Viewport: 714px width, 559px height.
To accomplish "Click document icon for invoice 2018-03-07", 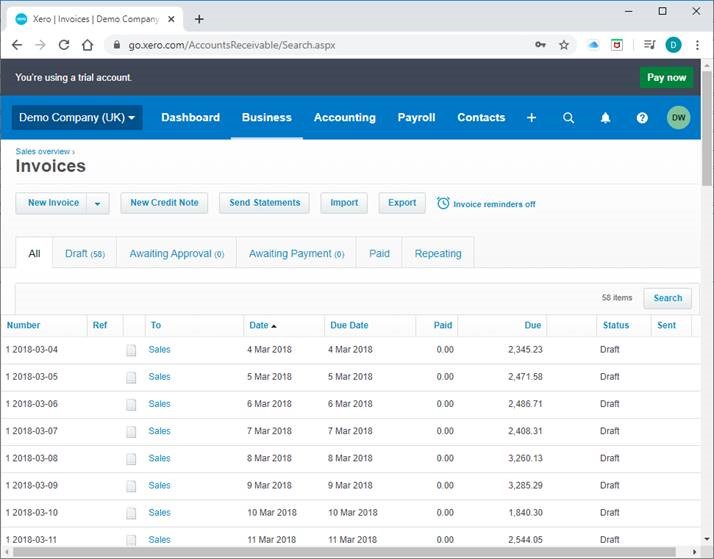I will pyautogui.click(x=131, y=432).
